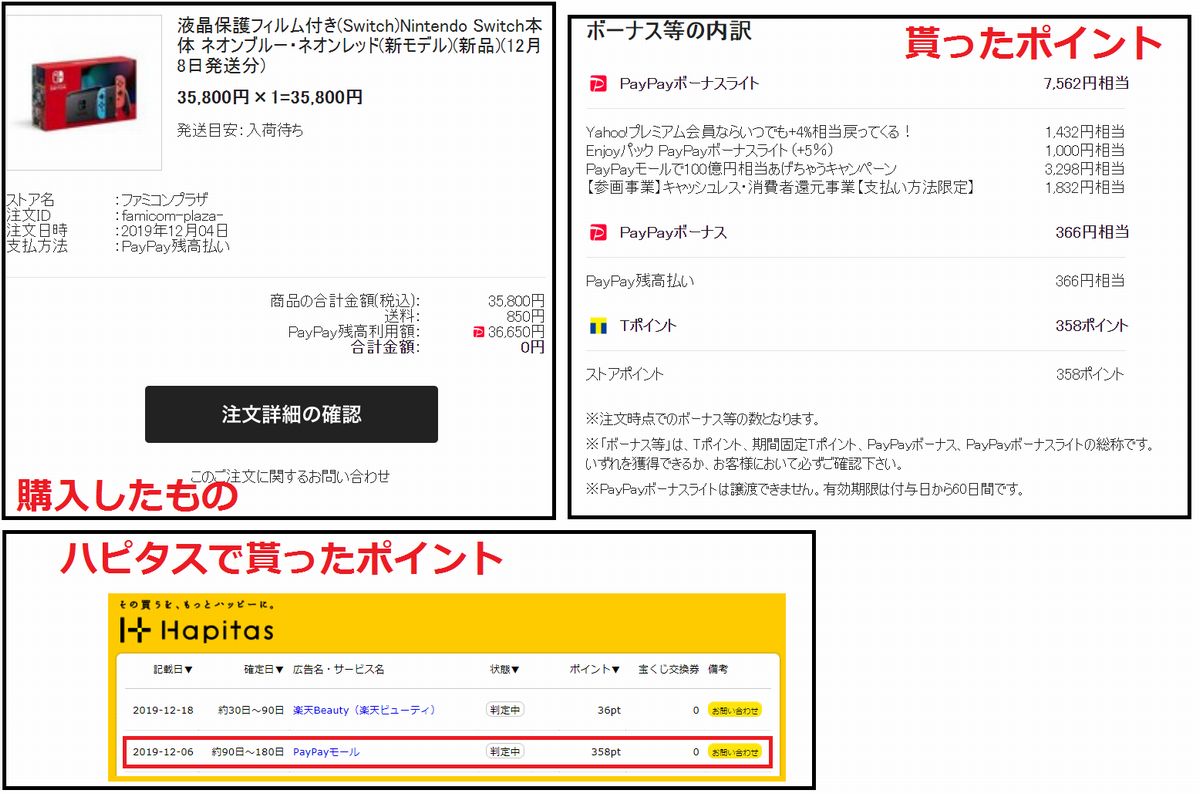The image size is (1200, 794).
Task: Click the PayPayボーナスライト amount 7,562円相当
Action: click(1085, 84)
